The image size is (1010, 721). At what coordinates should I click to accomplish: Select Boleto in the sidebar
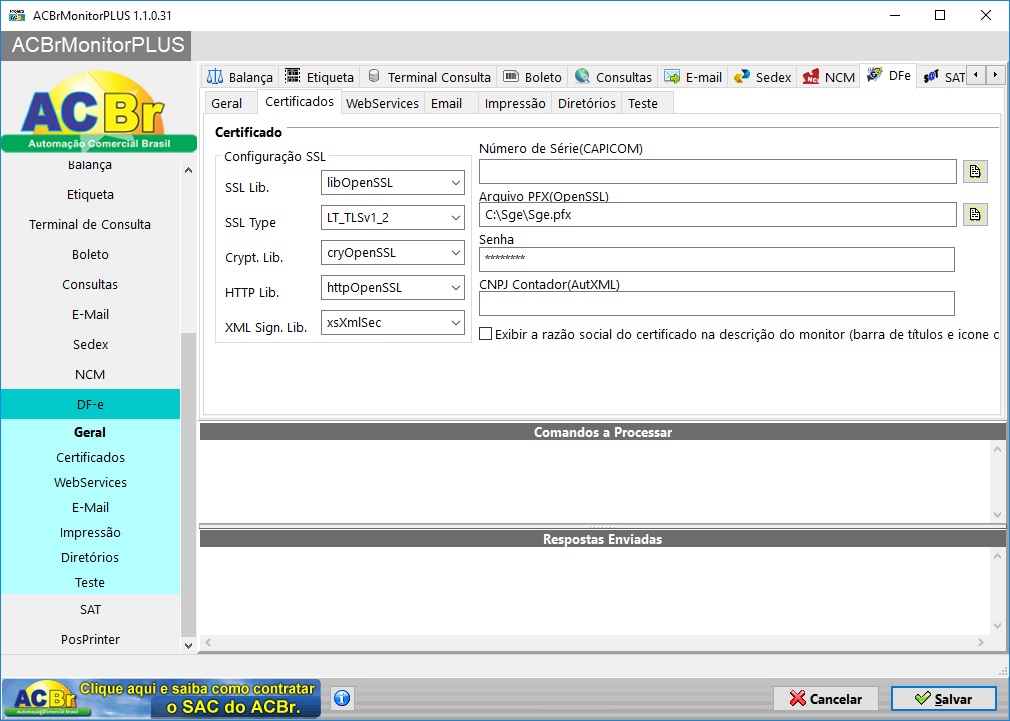coord(90,255)
